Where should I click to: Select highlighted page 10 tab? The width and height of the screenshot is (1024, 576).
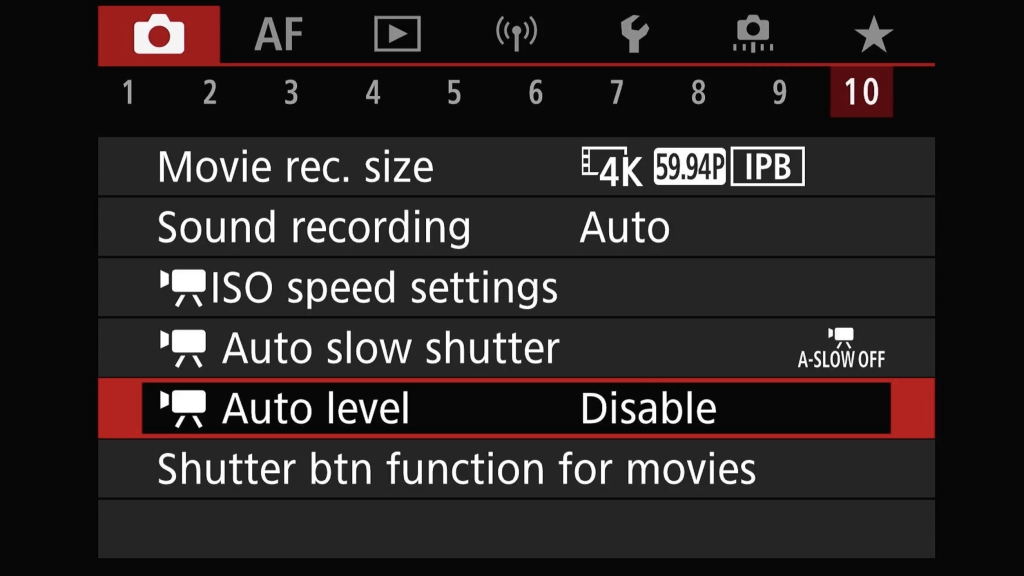(861, 93)
